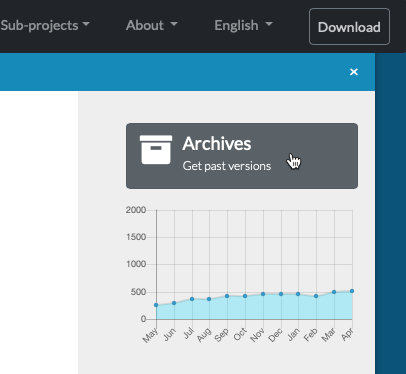Click the 500 y-axis label
The width and height of the screenshot is (406, 374).
138,292
